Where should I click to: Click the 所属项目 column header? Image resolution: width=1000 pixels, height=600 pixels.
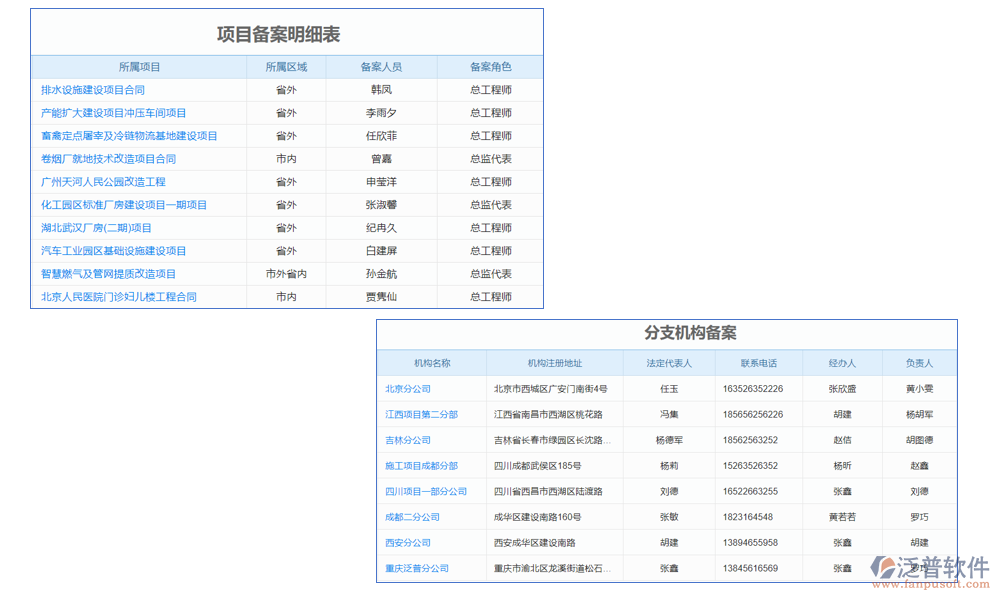coord(139,67)
